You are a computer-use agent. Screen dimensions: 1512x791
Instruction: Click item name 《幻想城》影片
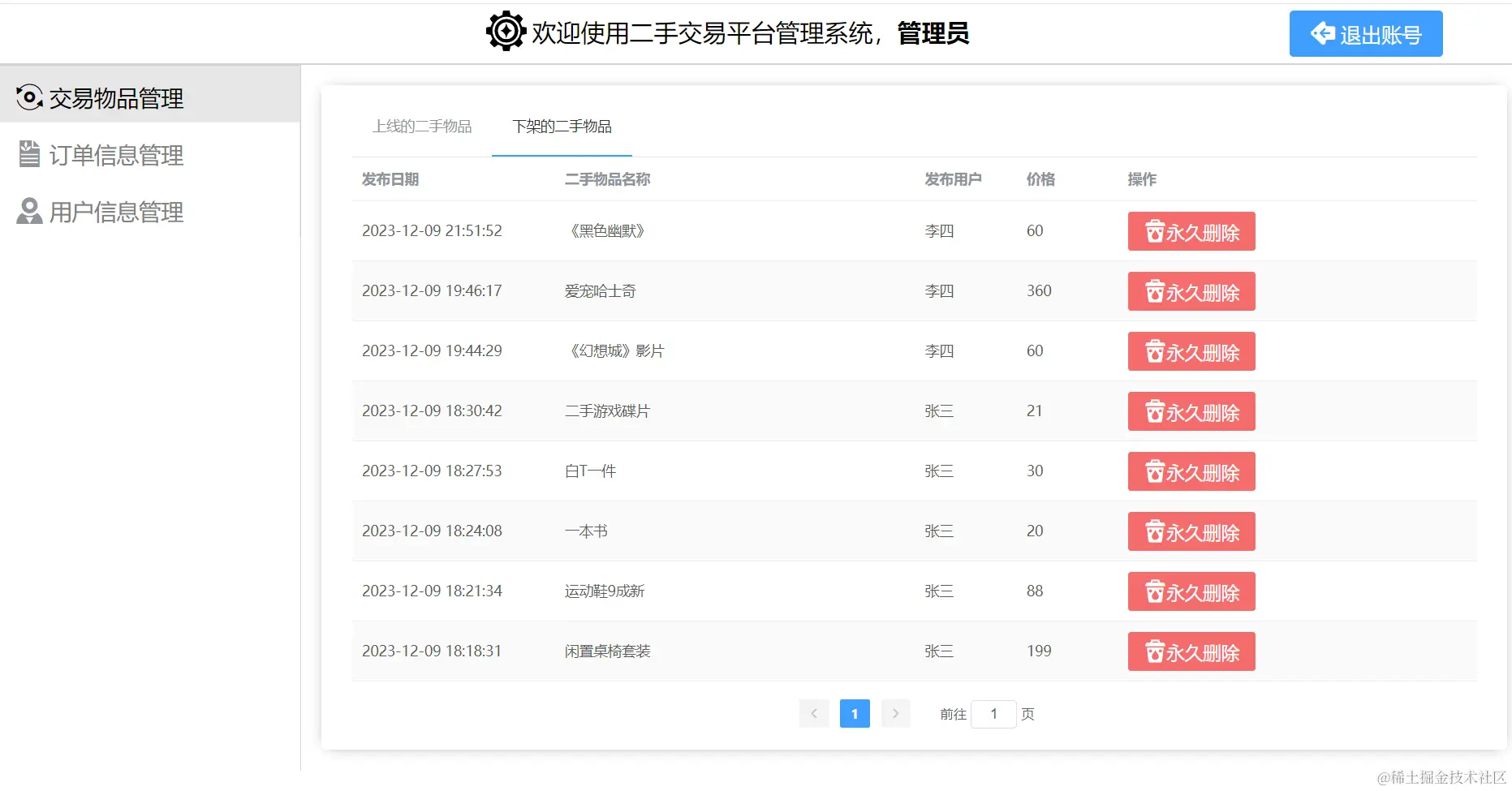615,351
